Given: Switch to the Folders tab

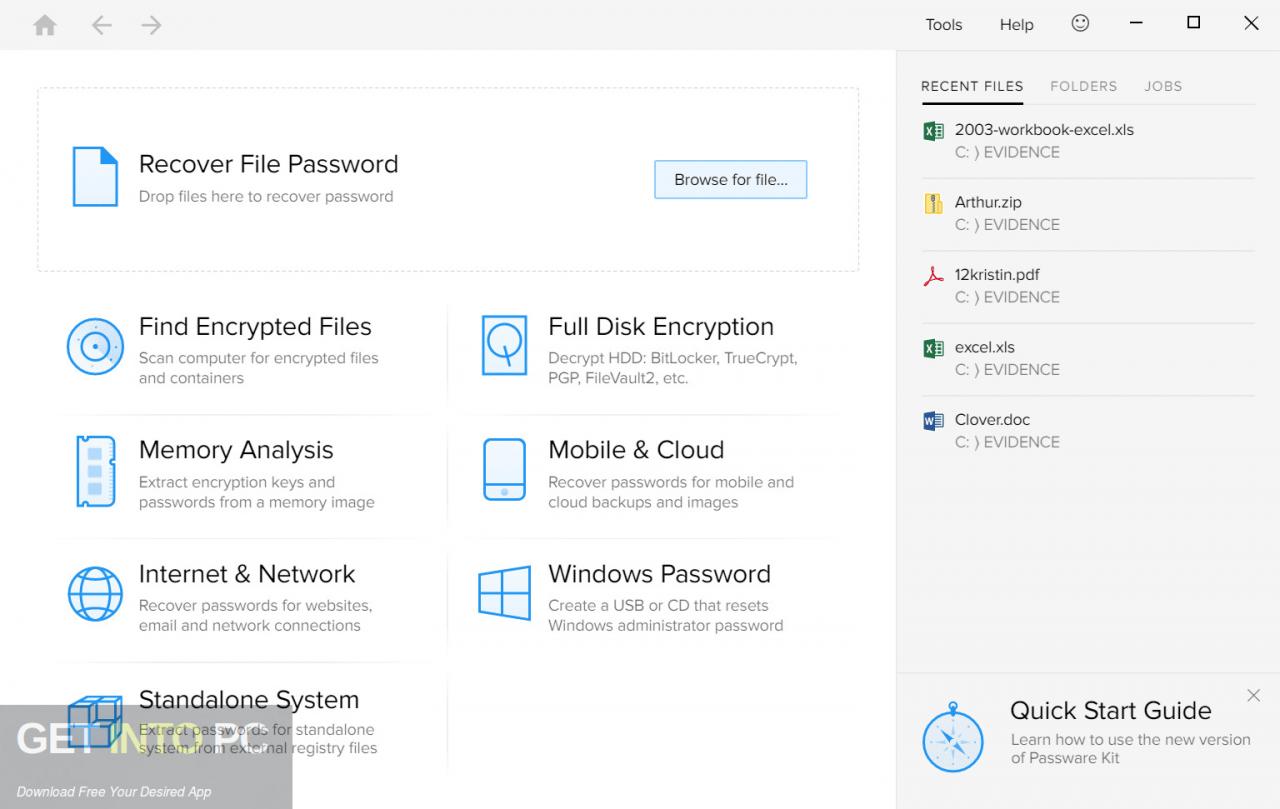Looking at the screenshot, I should tap(1084, 86).
